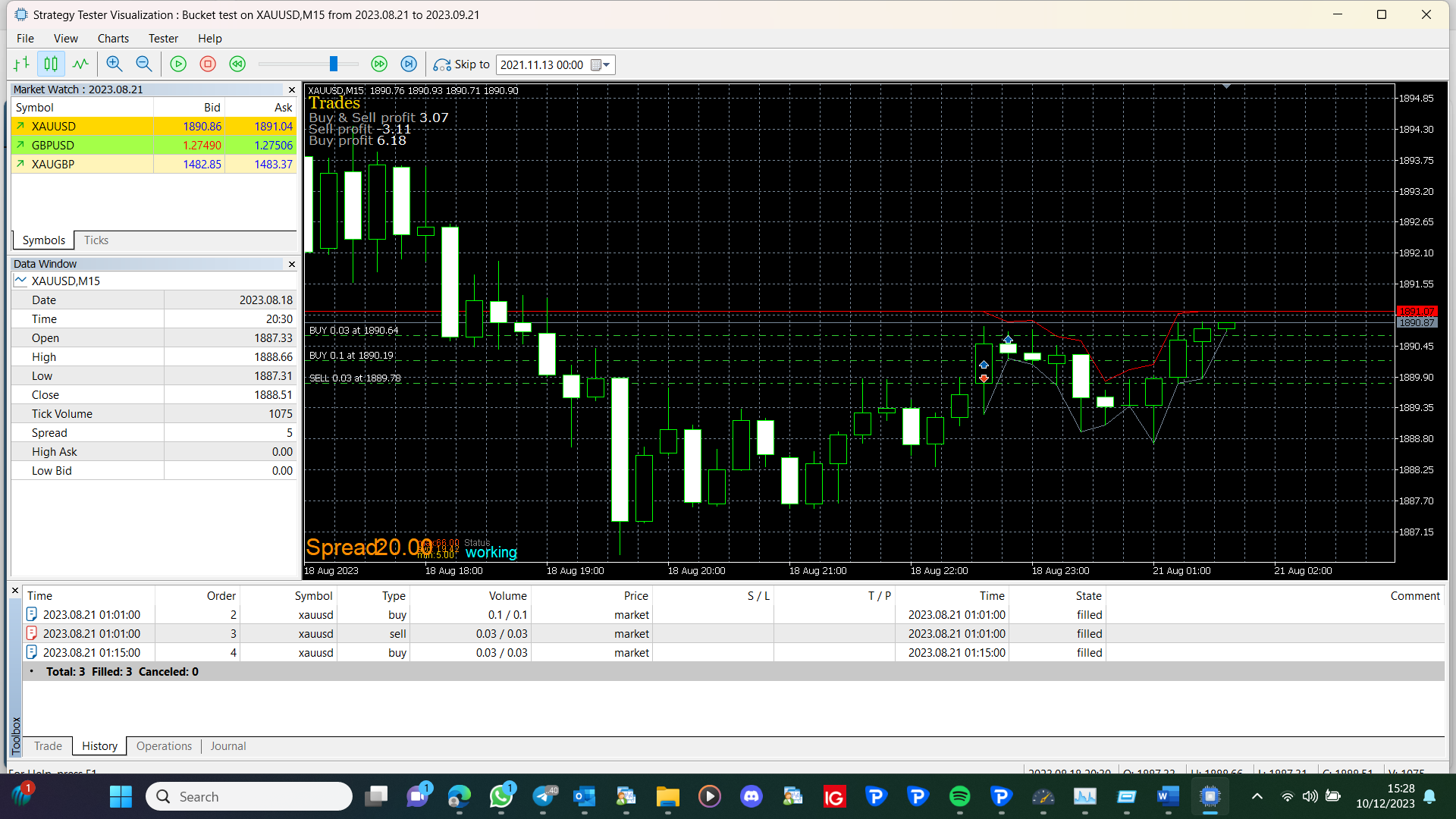The image size is (1456, 819).
Task: Zoom in on the chart
Action: click(115, 64)
